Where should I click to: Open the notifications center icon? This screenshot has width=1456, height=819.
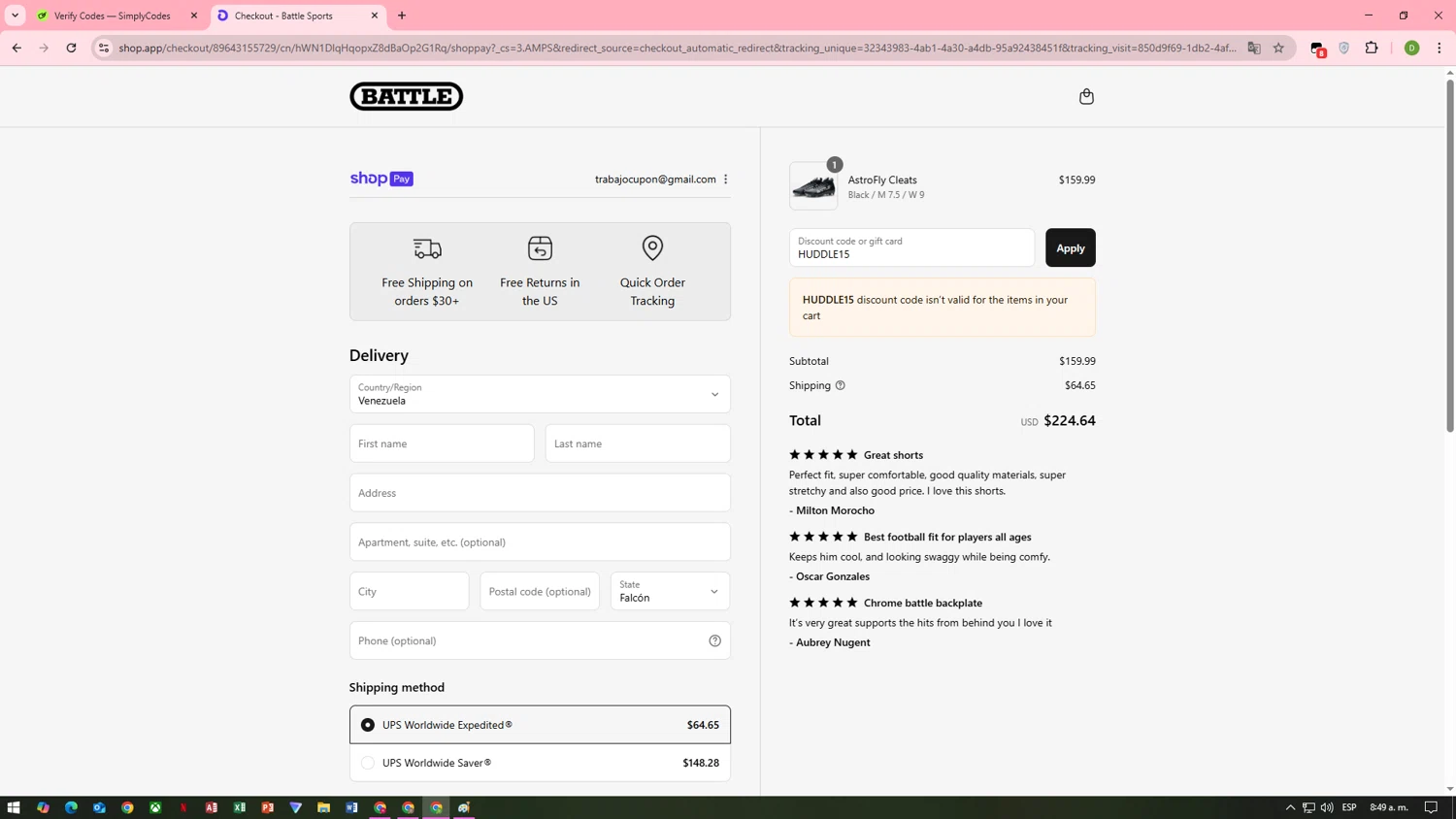point(1432,807)
